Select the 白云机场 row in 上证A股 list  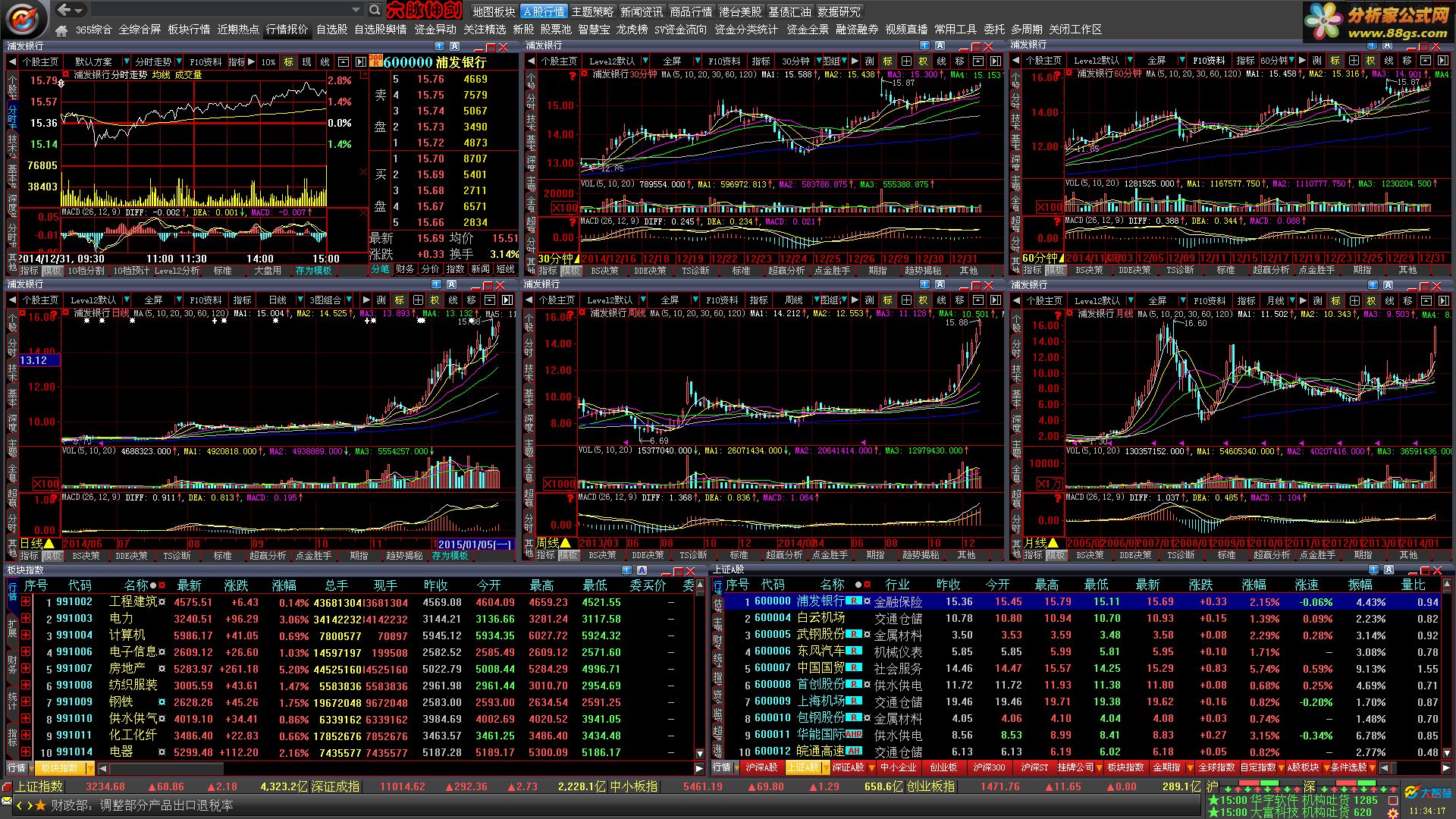(x=1081, y=618)
